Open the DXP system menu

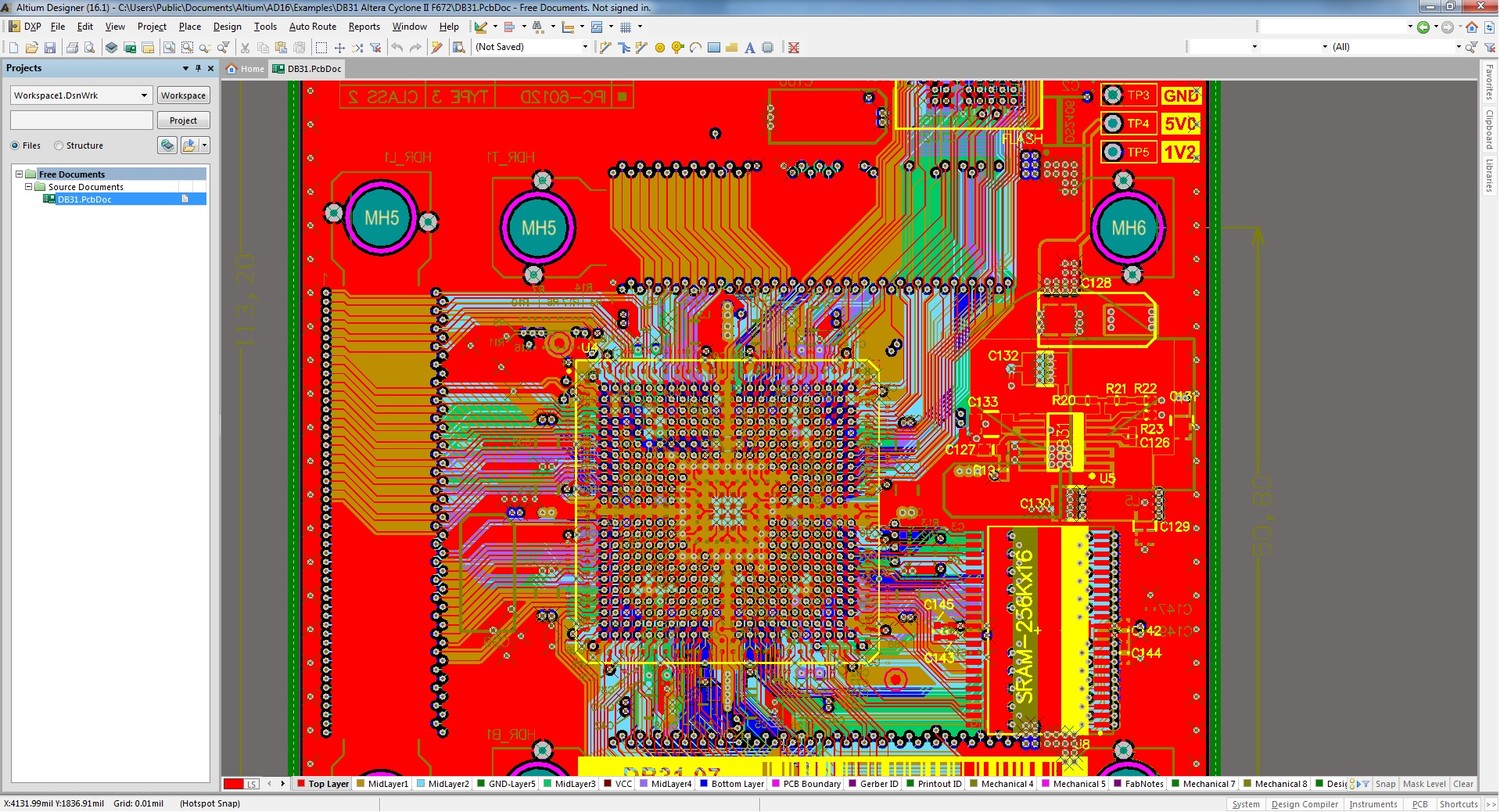25,27
